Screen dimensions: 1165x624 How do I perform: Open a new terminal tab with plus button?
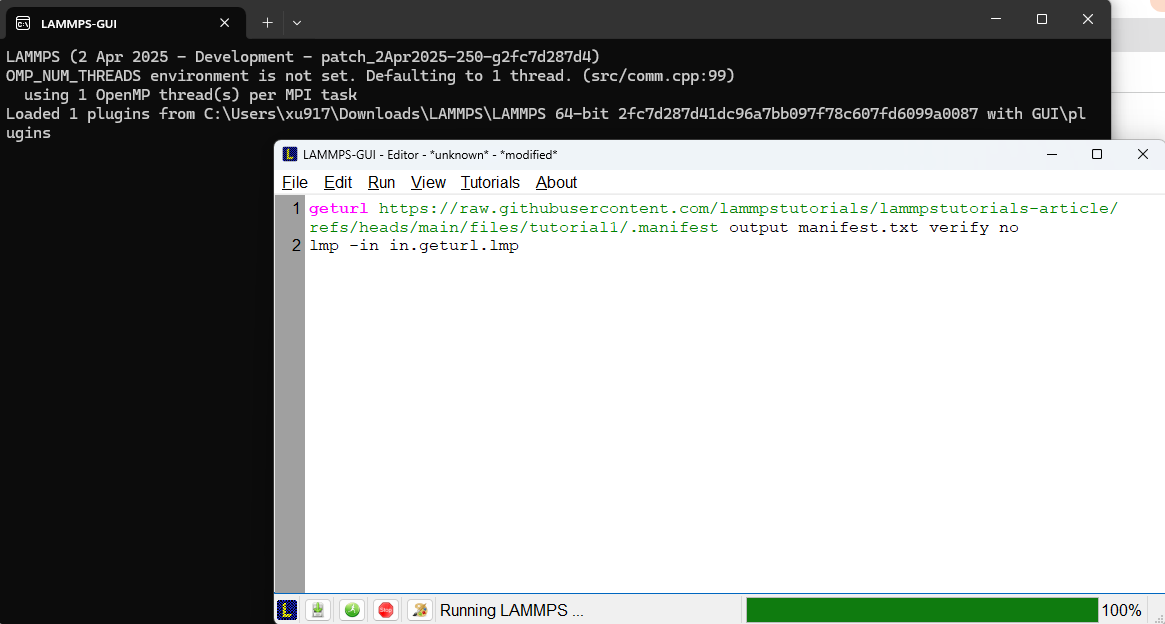[267, 23]
